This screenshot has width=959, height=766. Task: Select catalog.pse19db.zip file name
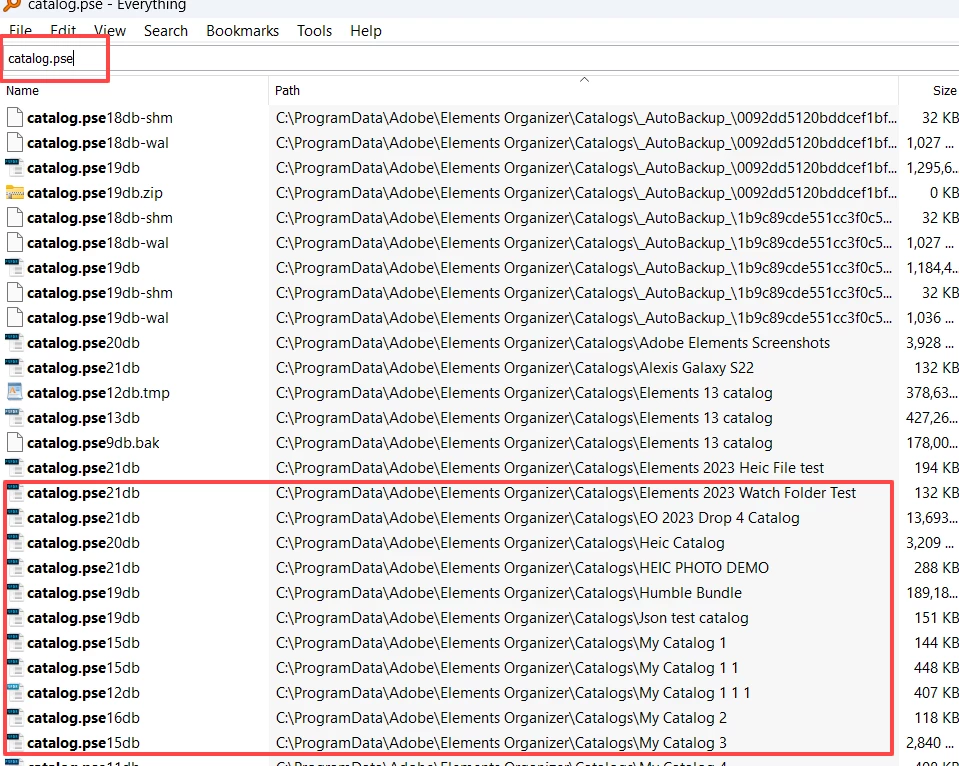click(95, 193)
